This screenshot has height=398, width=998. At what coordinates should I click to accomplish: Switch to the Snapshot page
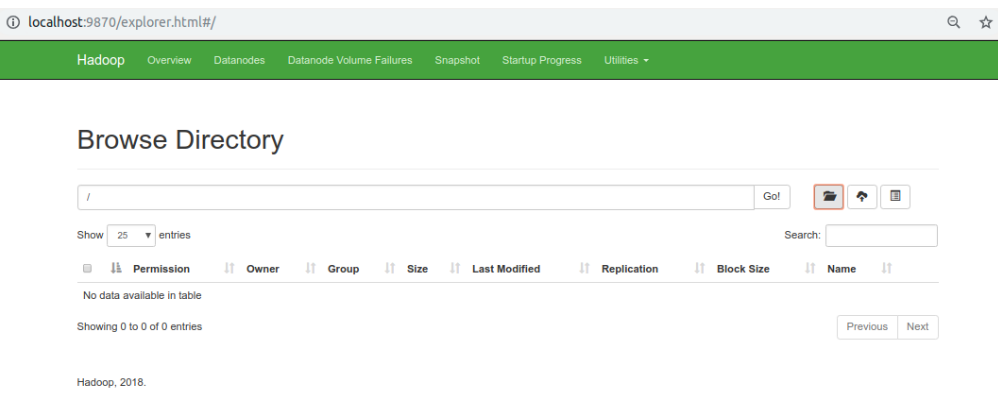(457, 60)
